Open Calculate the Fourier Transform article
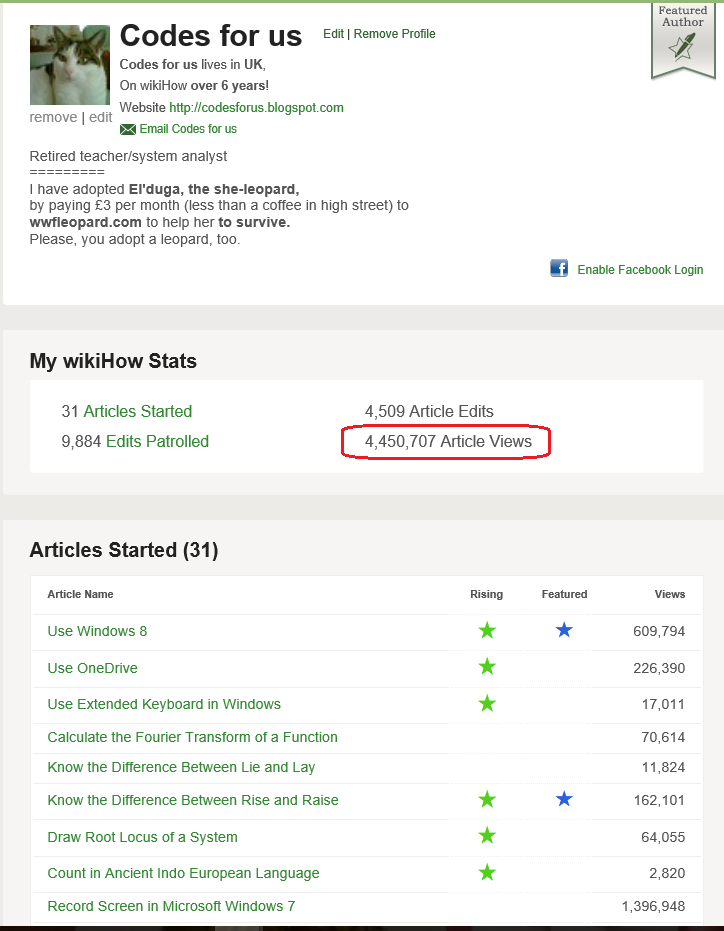724x931 pixels. [192, 737]
